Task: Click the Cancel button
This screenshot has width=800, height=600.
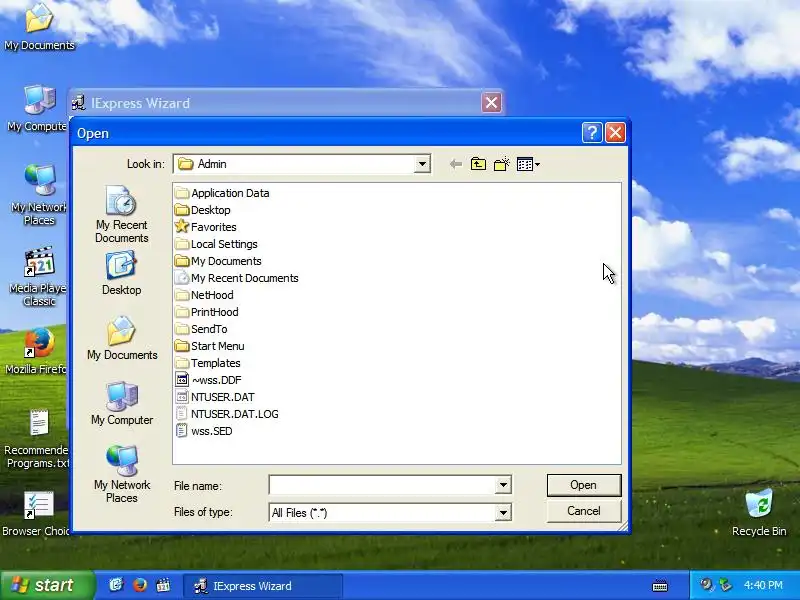Action: click(x=584, y=511)
